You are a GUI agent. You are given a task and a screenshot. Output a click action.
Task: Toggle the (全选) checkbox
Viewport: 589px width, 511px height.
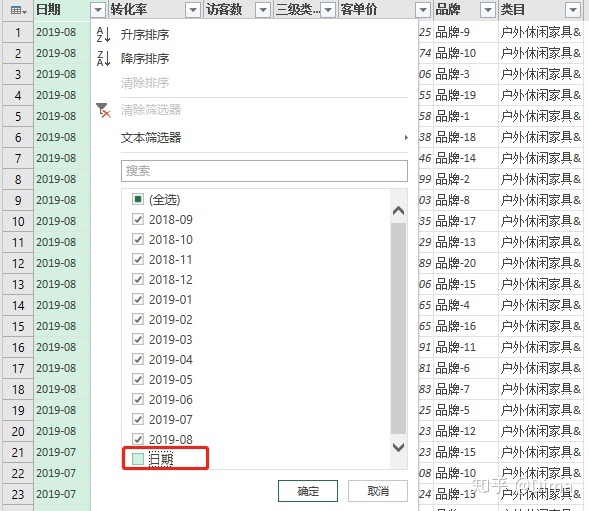[x=138, y=199]
